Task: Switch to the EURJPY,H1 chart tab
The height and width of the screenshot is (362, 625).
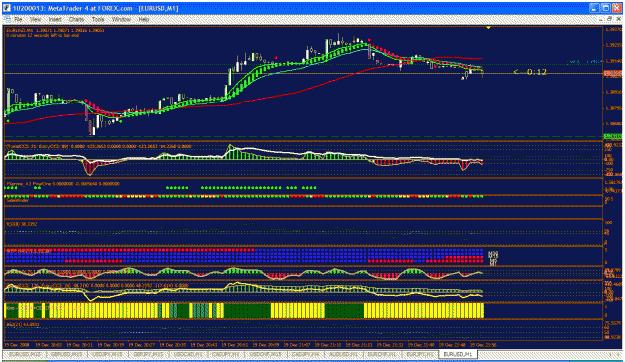Action: 421,354
